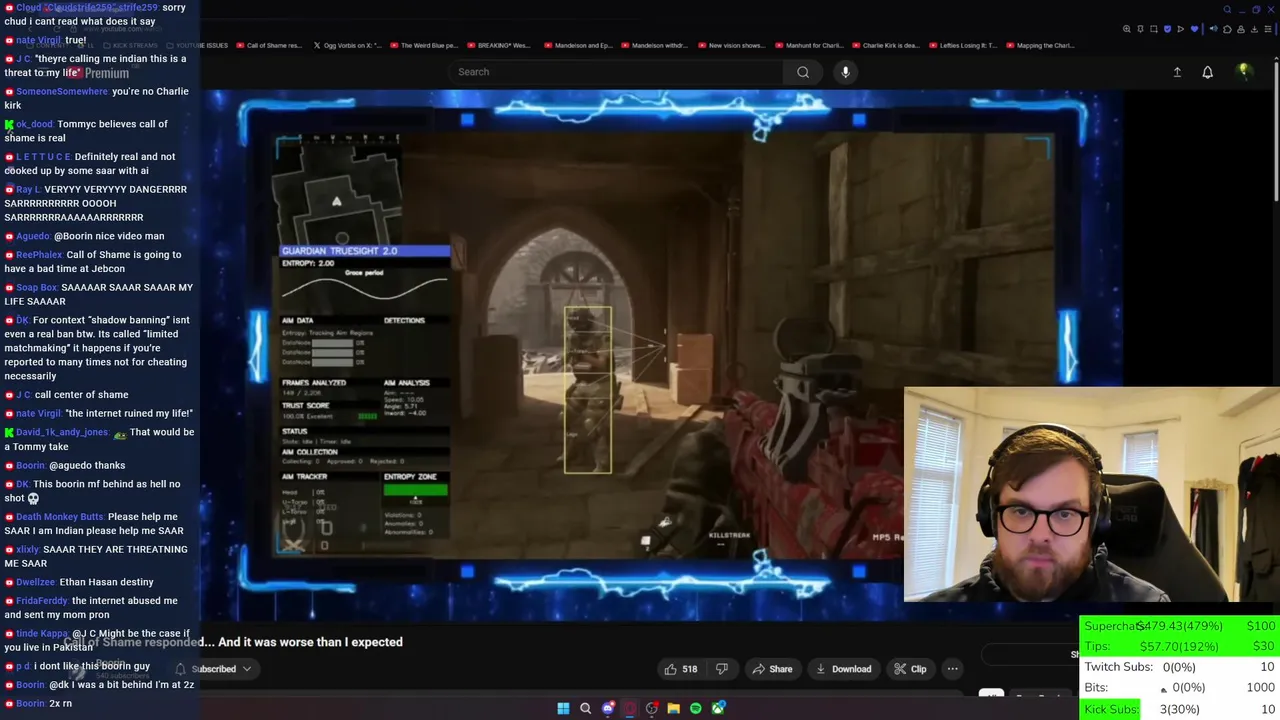This screenshot has width=1280, height=720.
Task: Open the browser easy setup sliders icon
Action: click(1268, 29)
